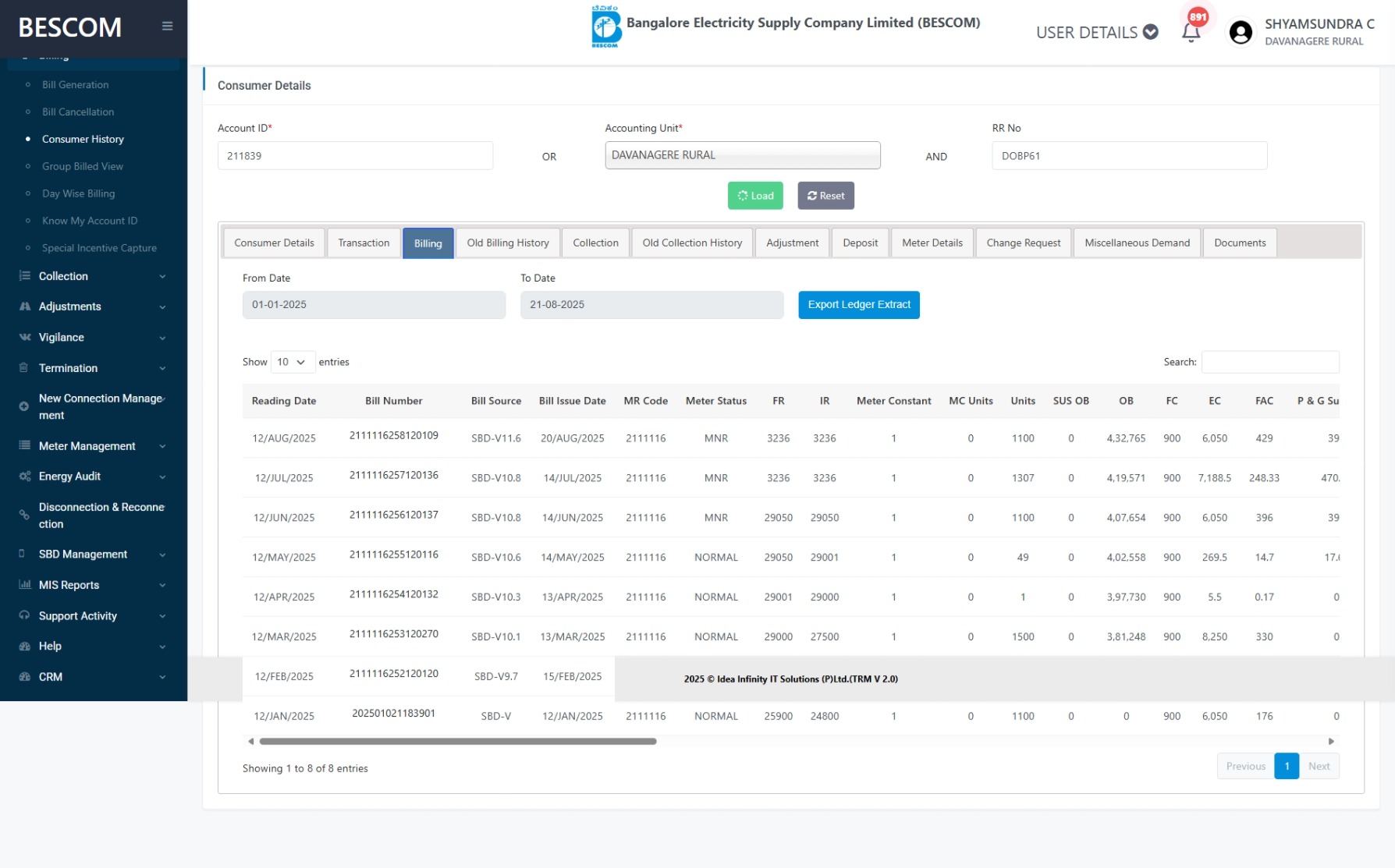Open the notifications bell icon

1191,32
